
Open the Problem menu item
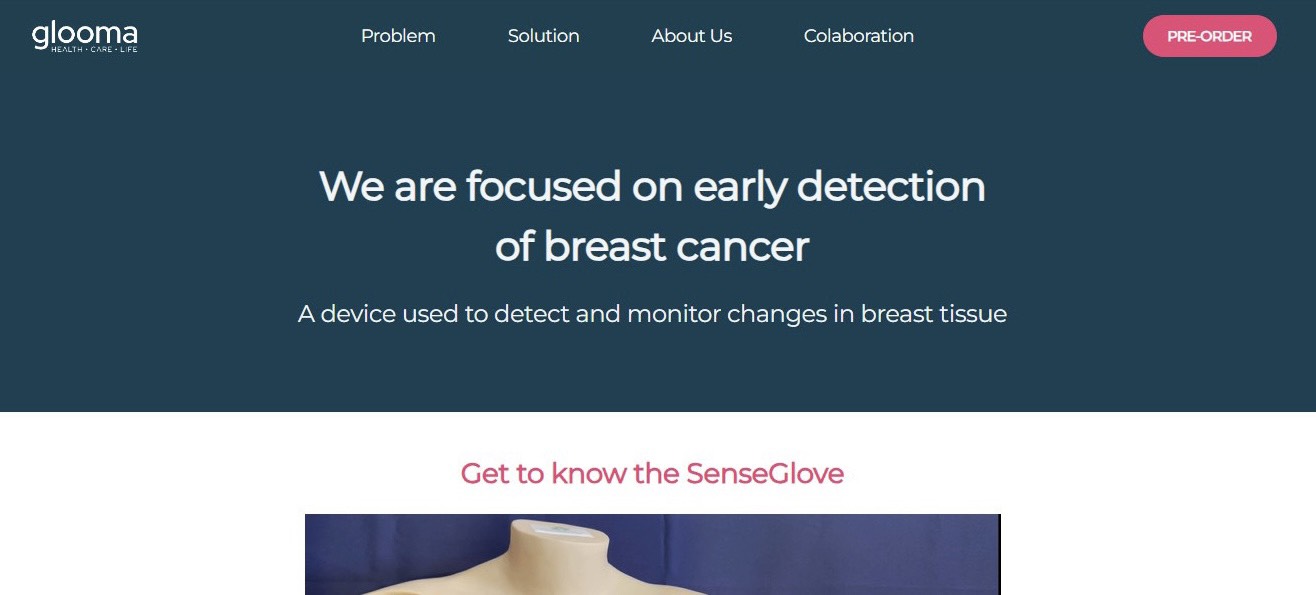[x=398, y=36]
